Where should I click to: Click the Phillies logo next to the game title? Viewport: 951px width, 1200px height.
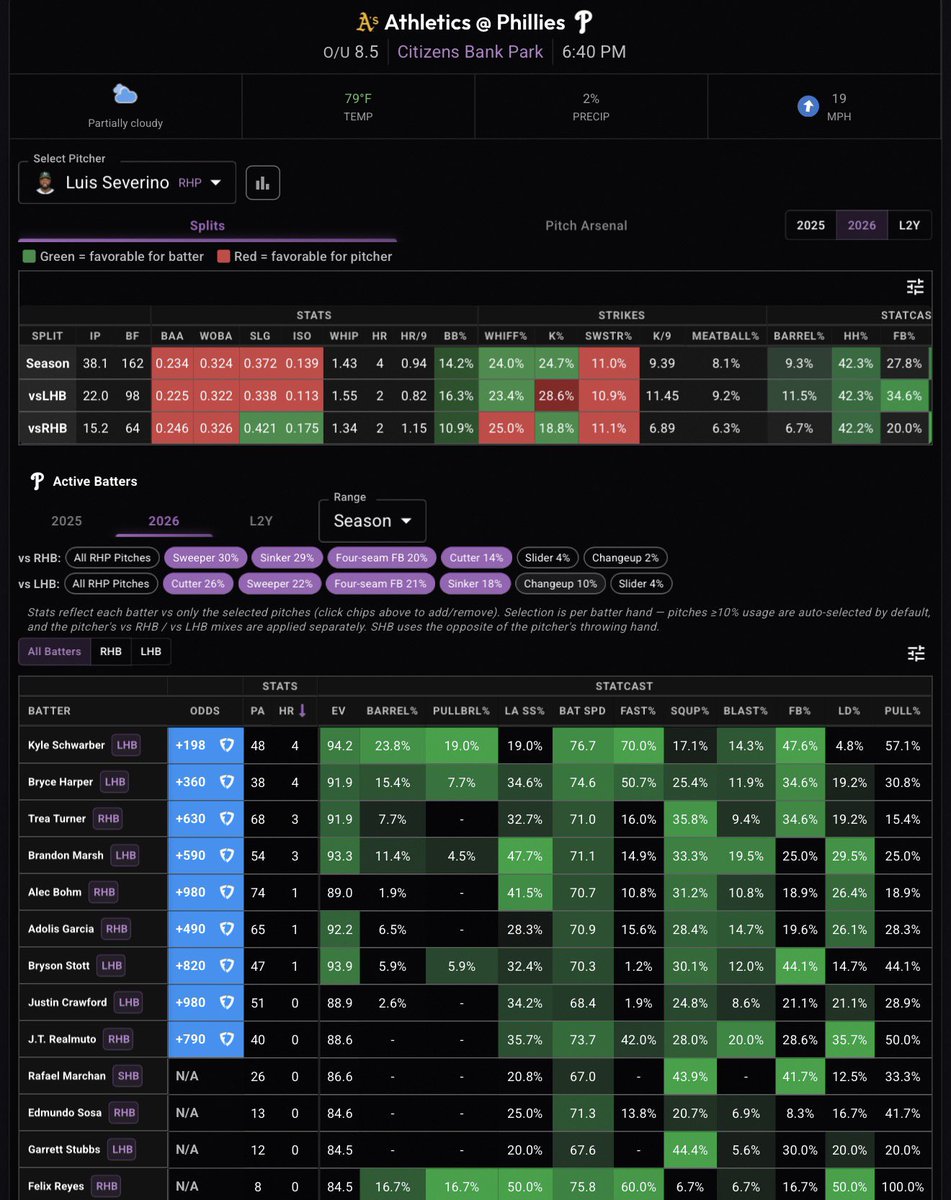pos(583,22)
